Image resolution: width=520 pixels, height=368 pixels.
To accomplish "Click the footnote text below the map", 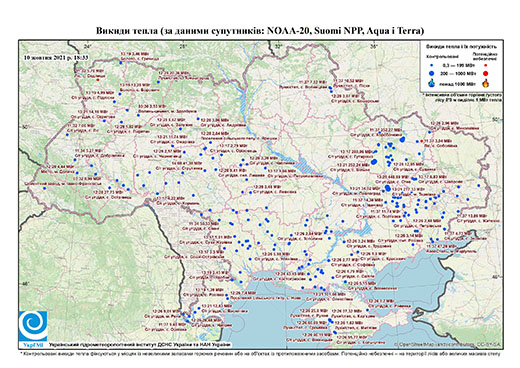I will pos(260,353).
